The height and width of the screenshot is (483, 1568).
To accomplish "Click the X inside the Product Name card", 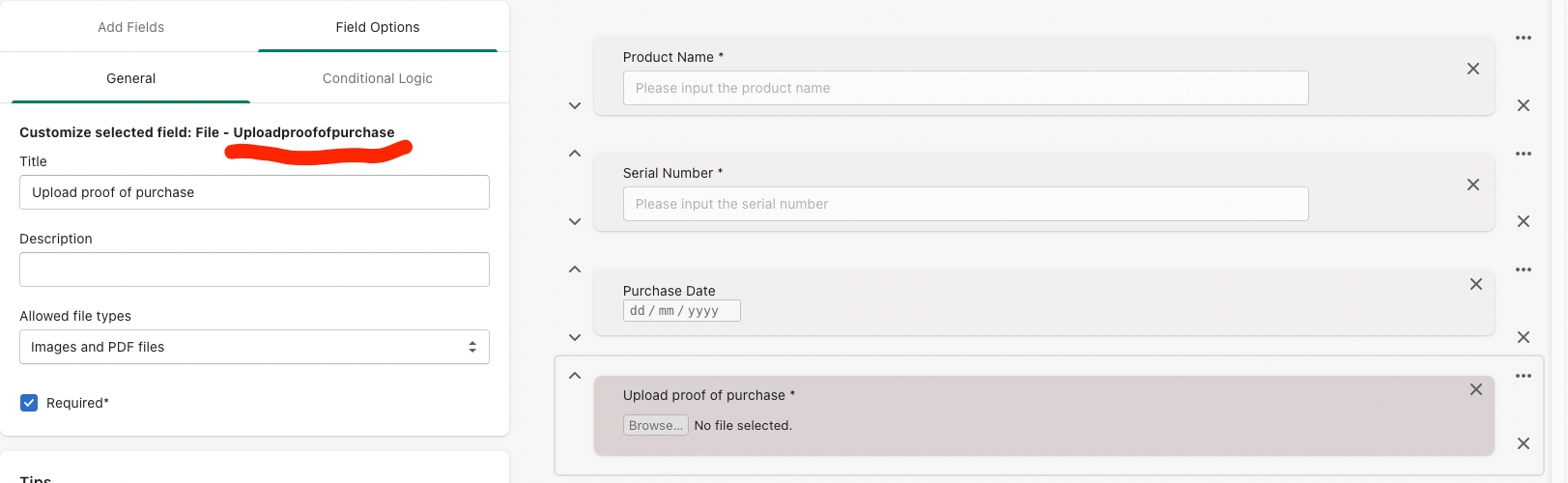I will (1472, 69).
